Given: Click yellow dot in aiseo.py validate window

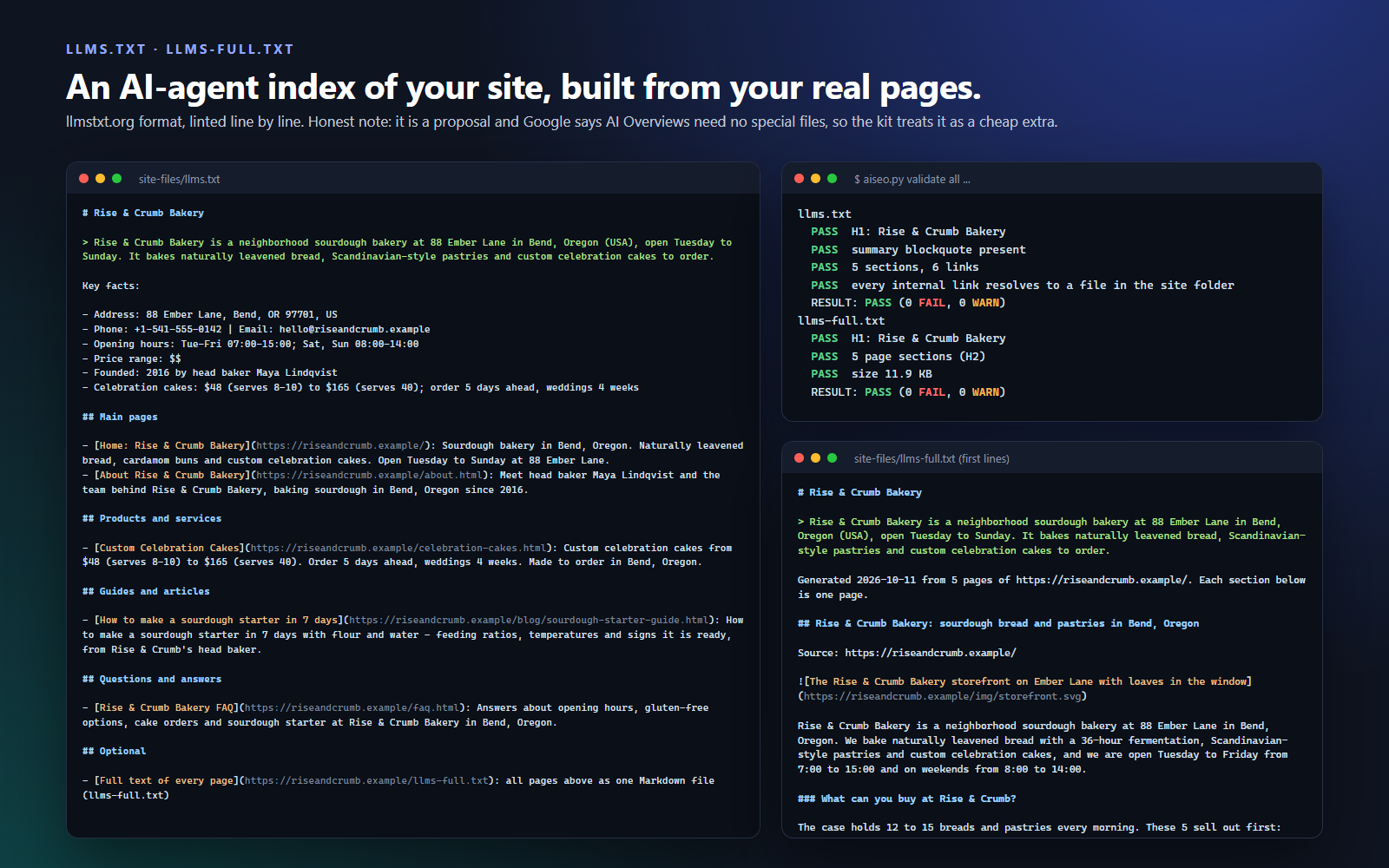Looking at the screenshot, I should tap(815, 179).
